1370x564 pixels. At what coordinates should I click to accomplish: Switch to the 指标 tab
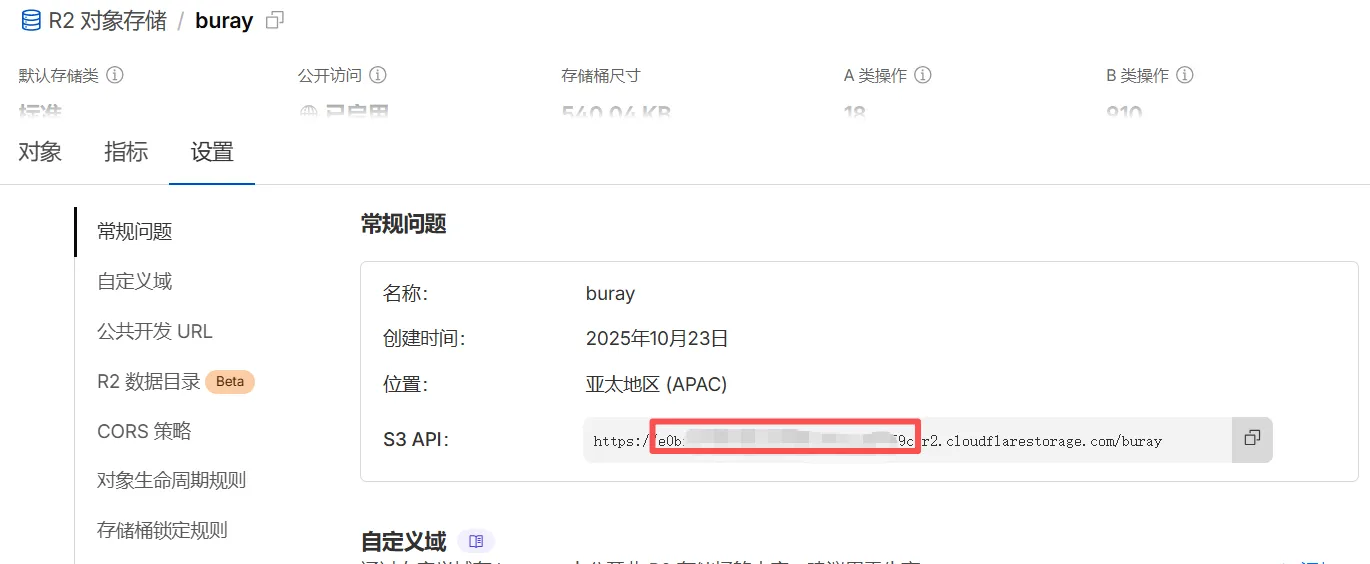point(126,152)
